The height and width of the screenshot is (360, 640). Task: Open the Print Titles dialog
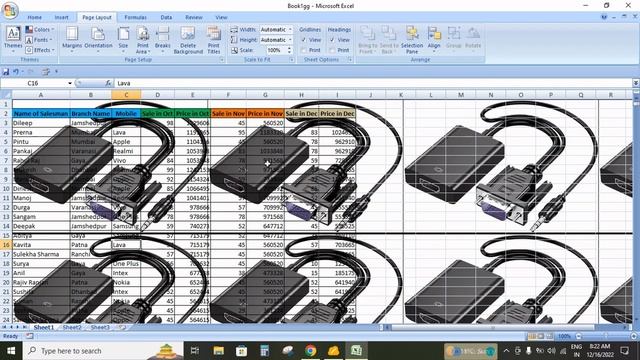pos(213,40)
